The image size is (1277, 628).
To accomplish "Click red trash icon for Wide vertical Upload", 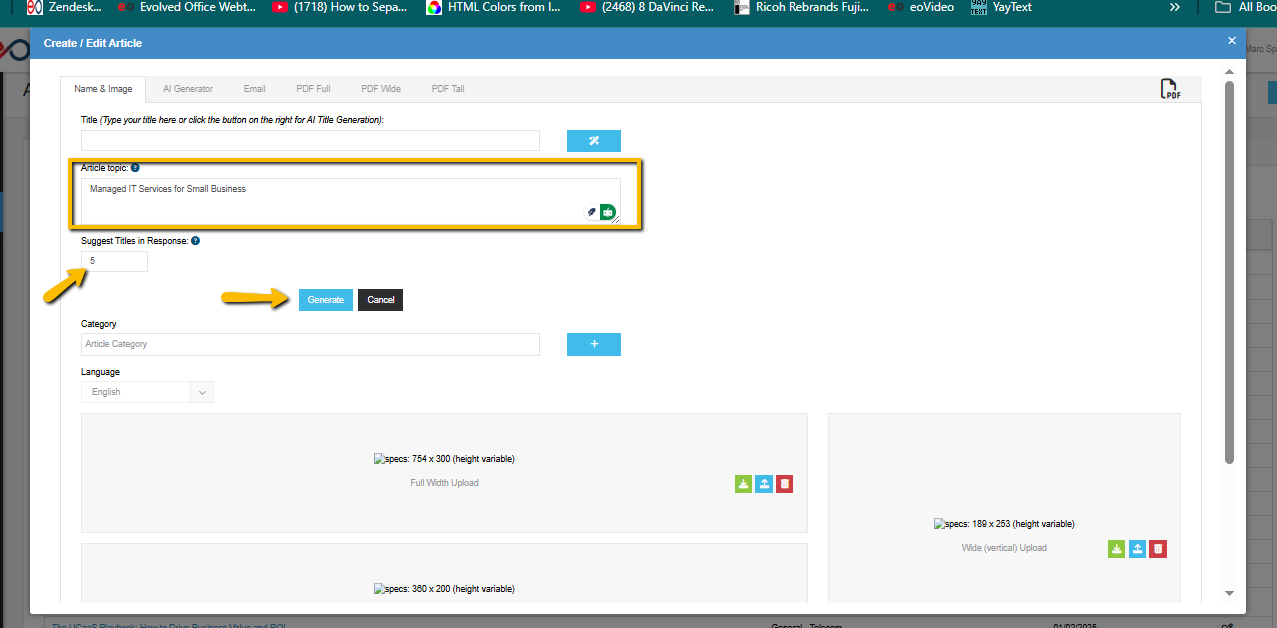I will (x=1158, y=549).
